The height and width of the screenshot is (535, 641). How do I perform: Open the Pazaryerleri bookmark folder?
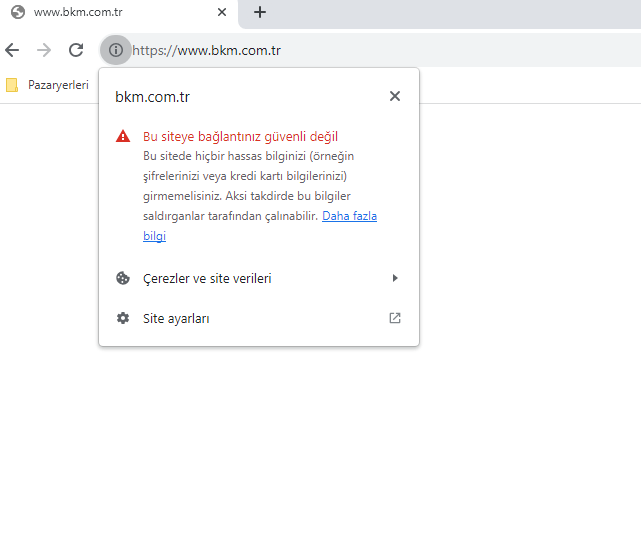coord(47,85)
